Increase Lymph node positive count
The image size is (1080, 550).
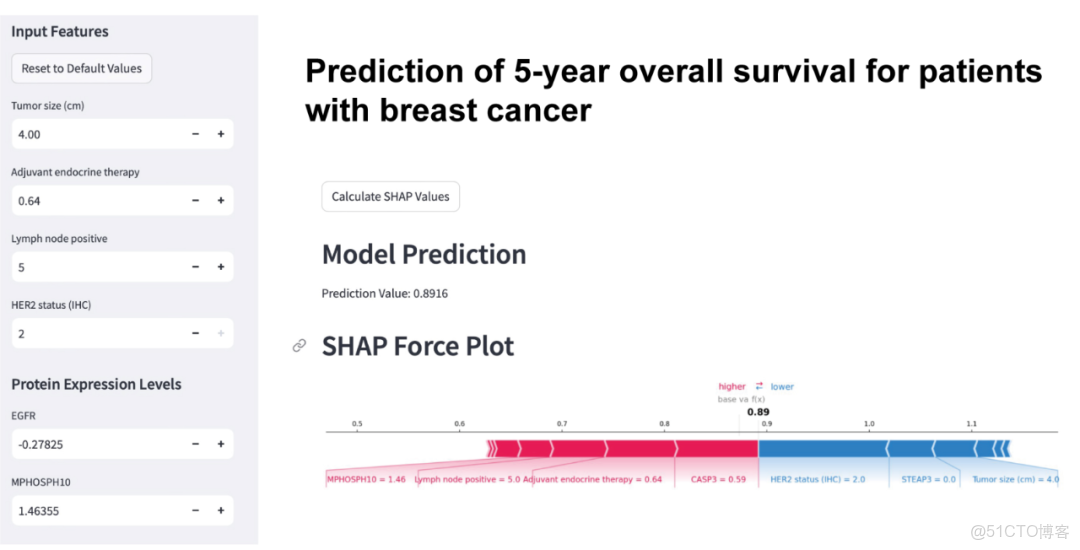221,267
